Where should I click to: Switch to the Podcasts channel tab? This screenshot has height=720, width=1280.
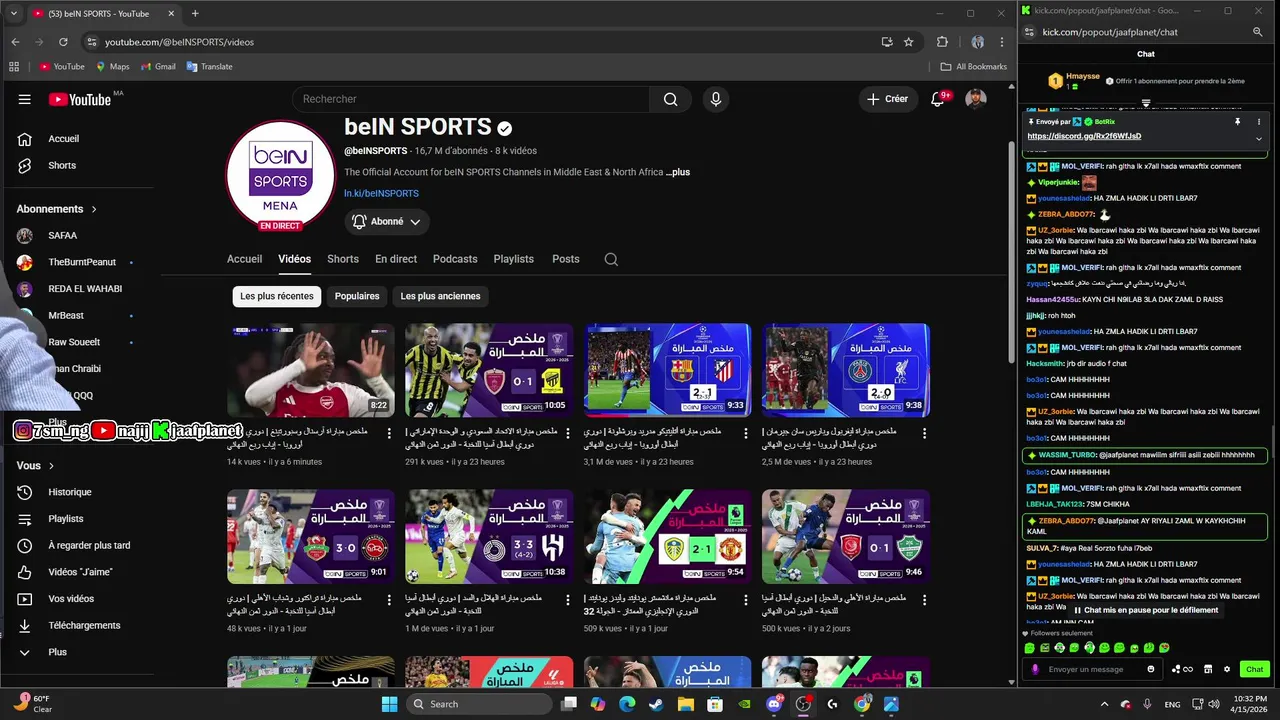(455, 259)
